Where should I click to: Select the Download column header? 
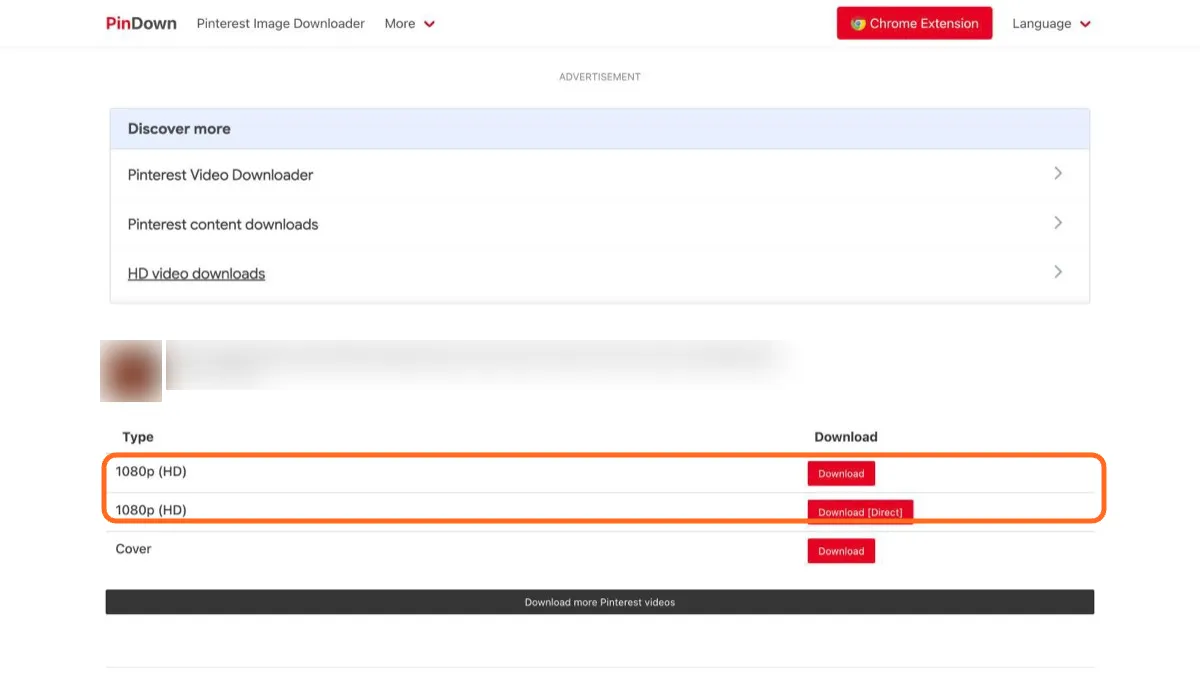click(x=846, y=437)
